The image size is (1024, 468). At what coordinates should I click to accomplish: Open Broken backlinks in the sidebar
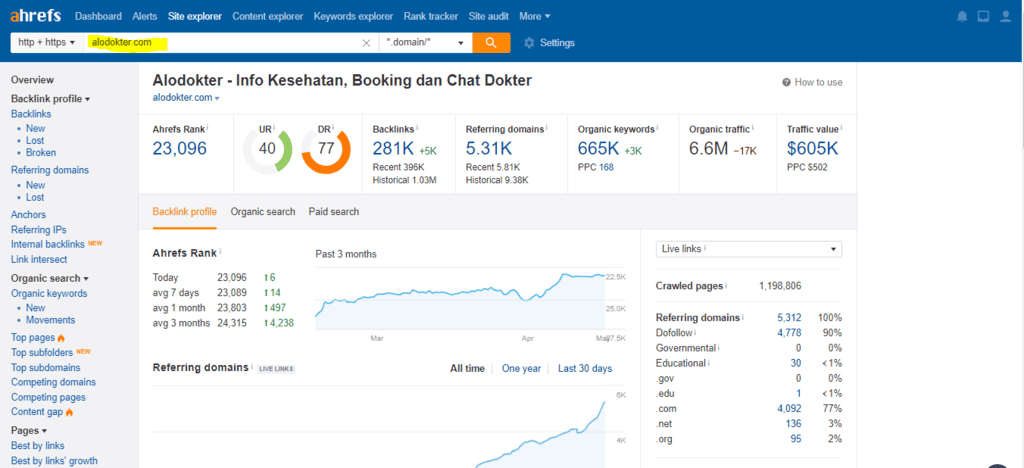pos(41,153)
